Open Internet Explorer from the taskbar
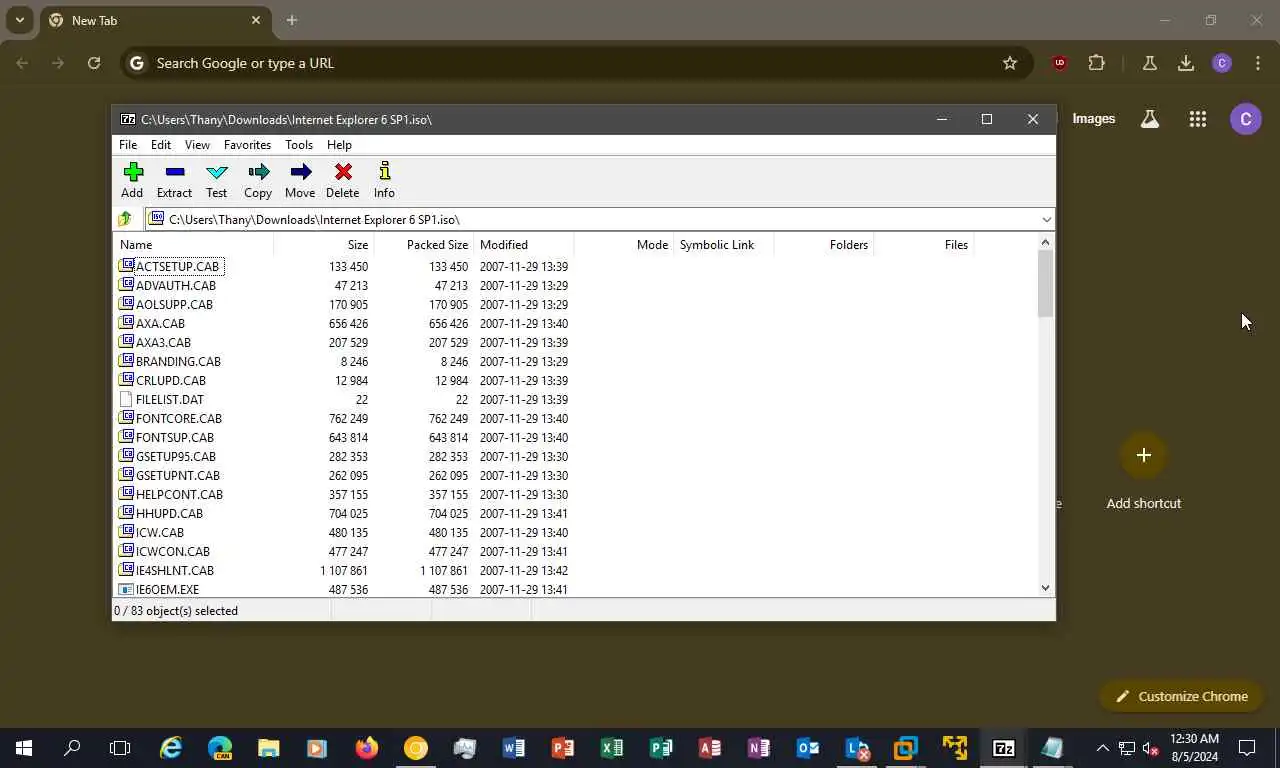1280x768 pixels. point(171,748)
